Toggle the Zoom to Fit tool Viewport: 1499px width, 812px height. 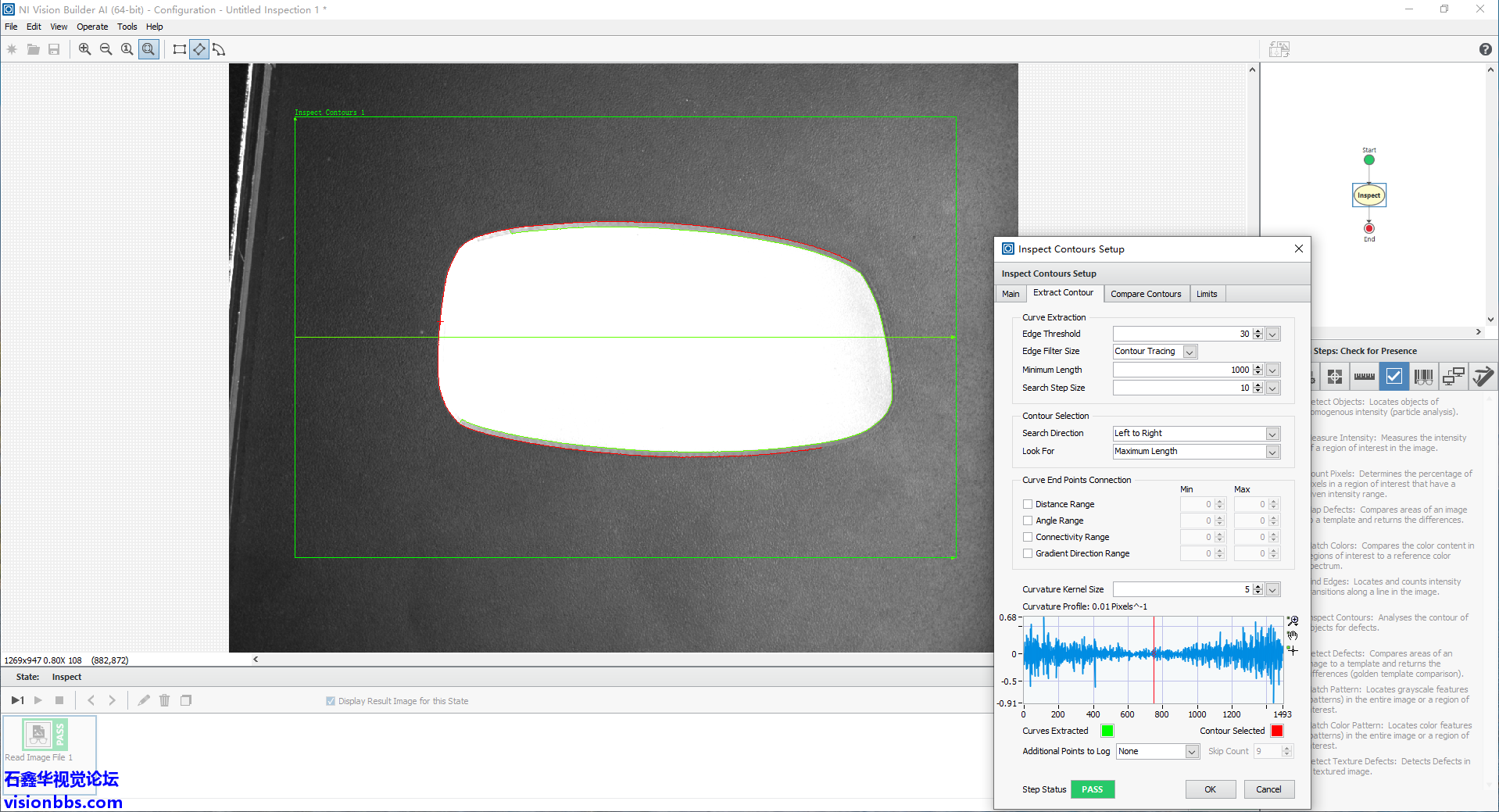(x=148, y=49)
